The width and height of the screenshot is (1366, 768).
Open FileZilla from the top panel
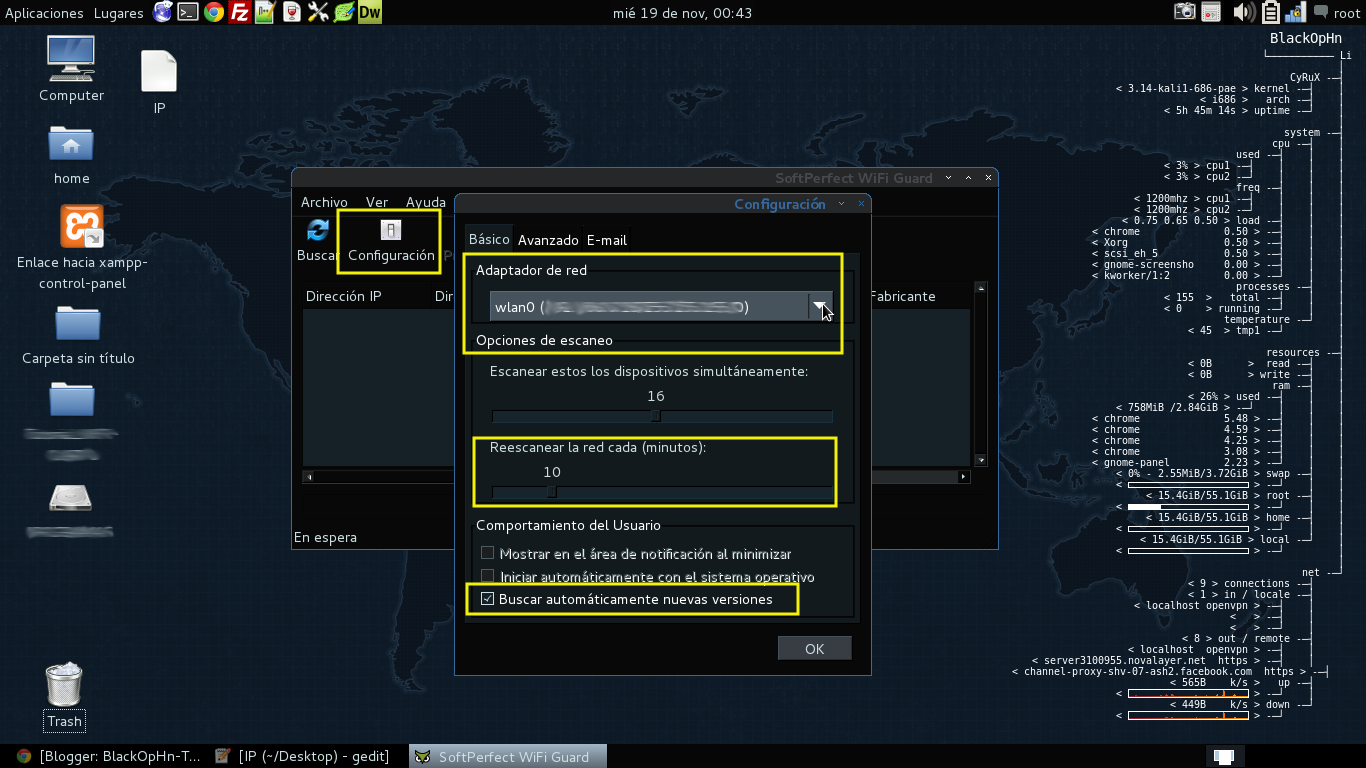[239, 12]
